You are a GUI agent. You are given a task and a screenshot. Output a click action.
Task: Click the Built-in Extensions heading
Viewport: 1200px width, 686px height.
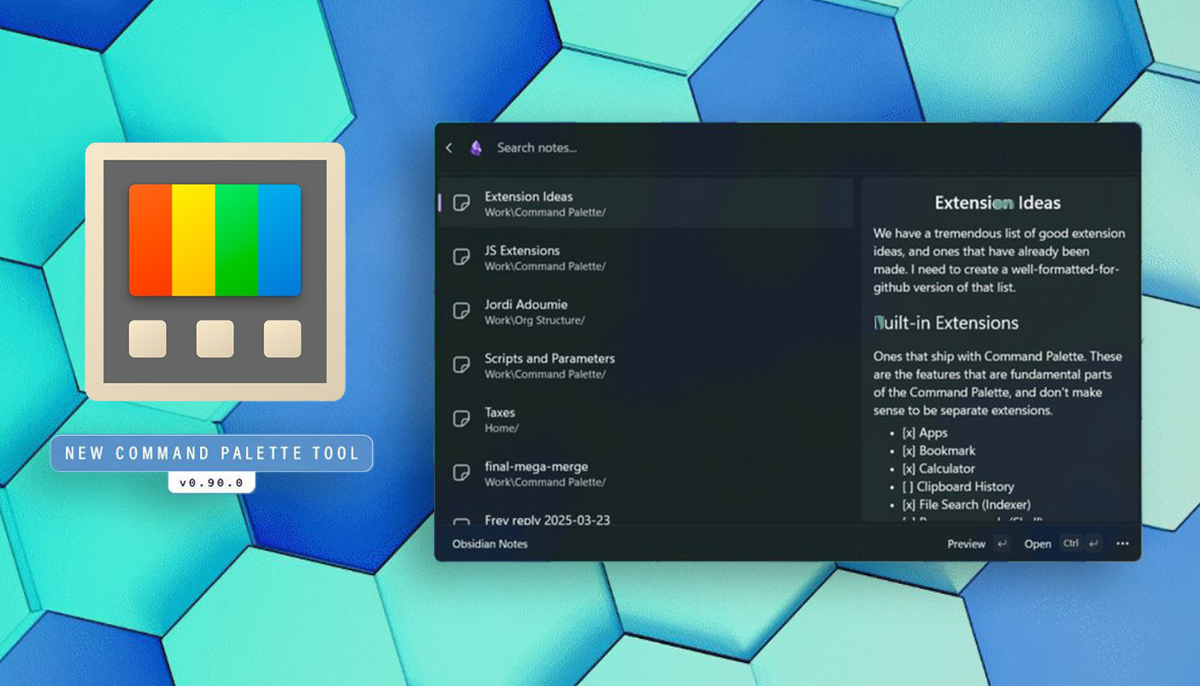[x=946, y=323]
